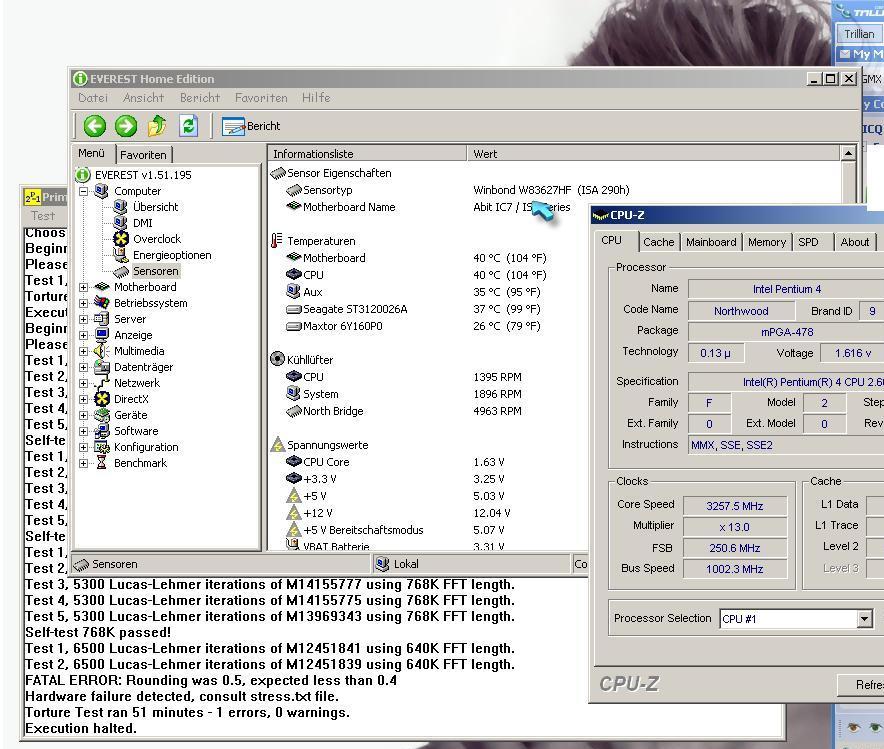Select DMI in the tree

tap(143, 223)
